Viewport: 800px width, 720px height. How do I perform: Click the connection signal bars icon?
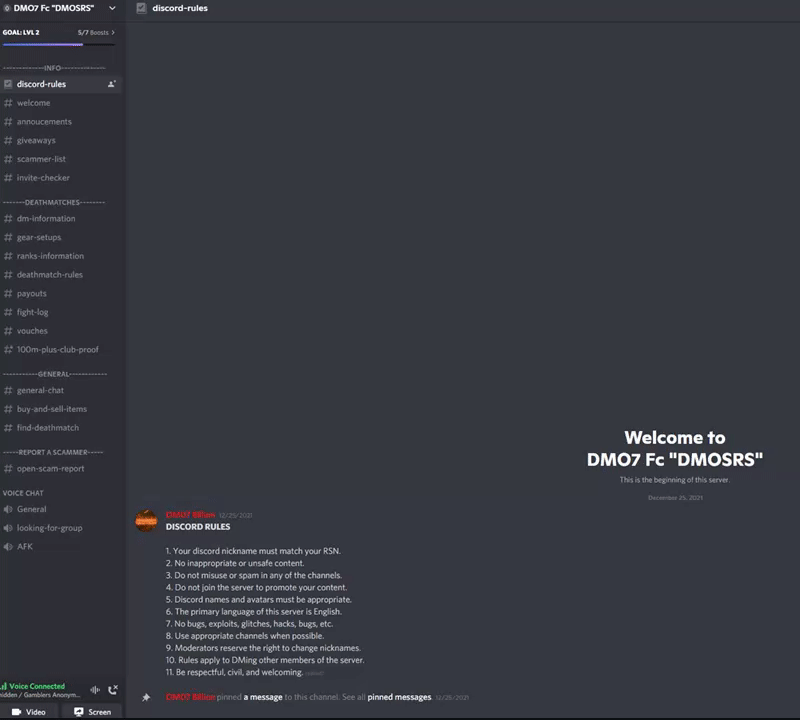tap(4, 686)
